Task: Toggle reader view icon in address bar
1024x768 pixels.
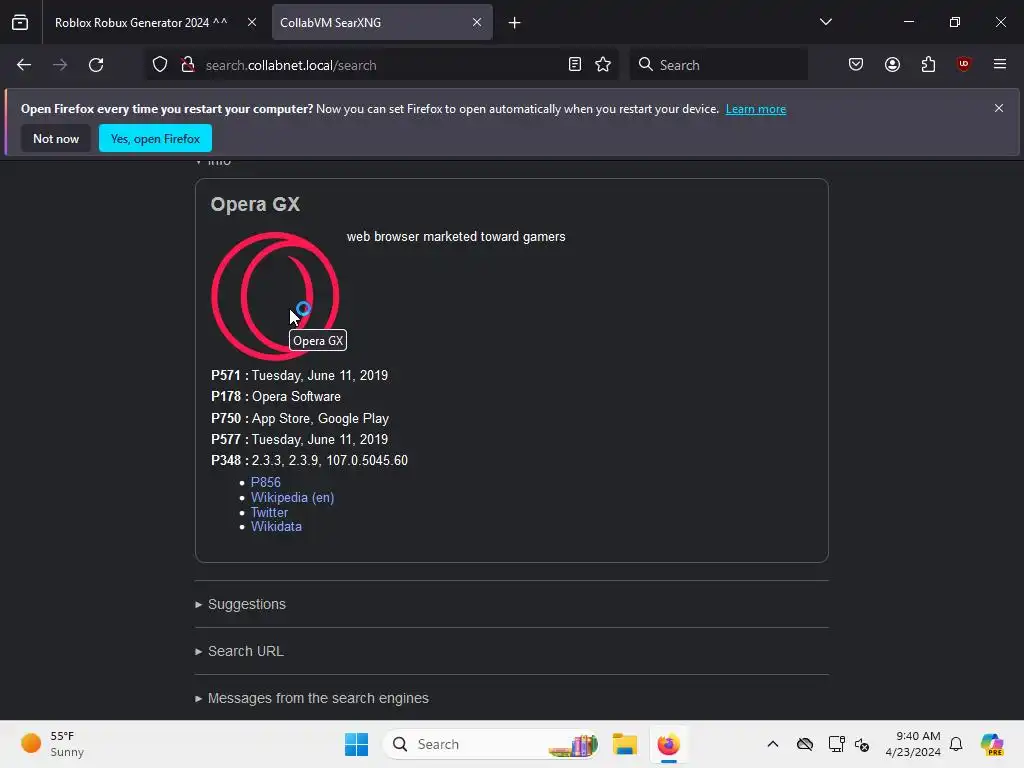Action: (575, 65)
